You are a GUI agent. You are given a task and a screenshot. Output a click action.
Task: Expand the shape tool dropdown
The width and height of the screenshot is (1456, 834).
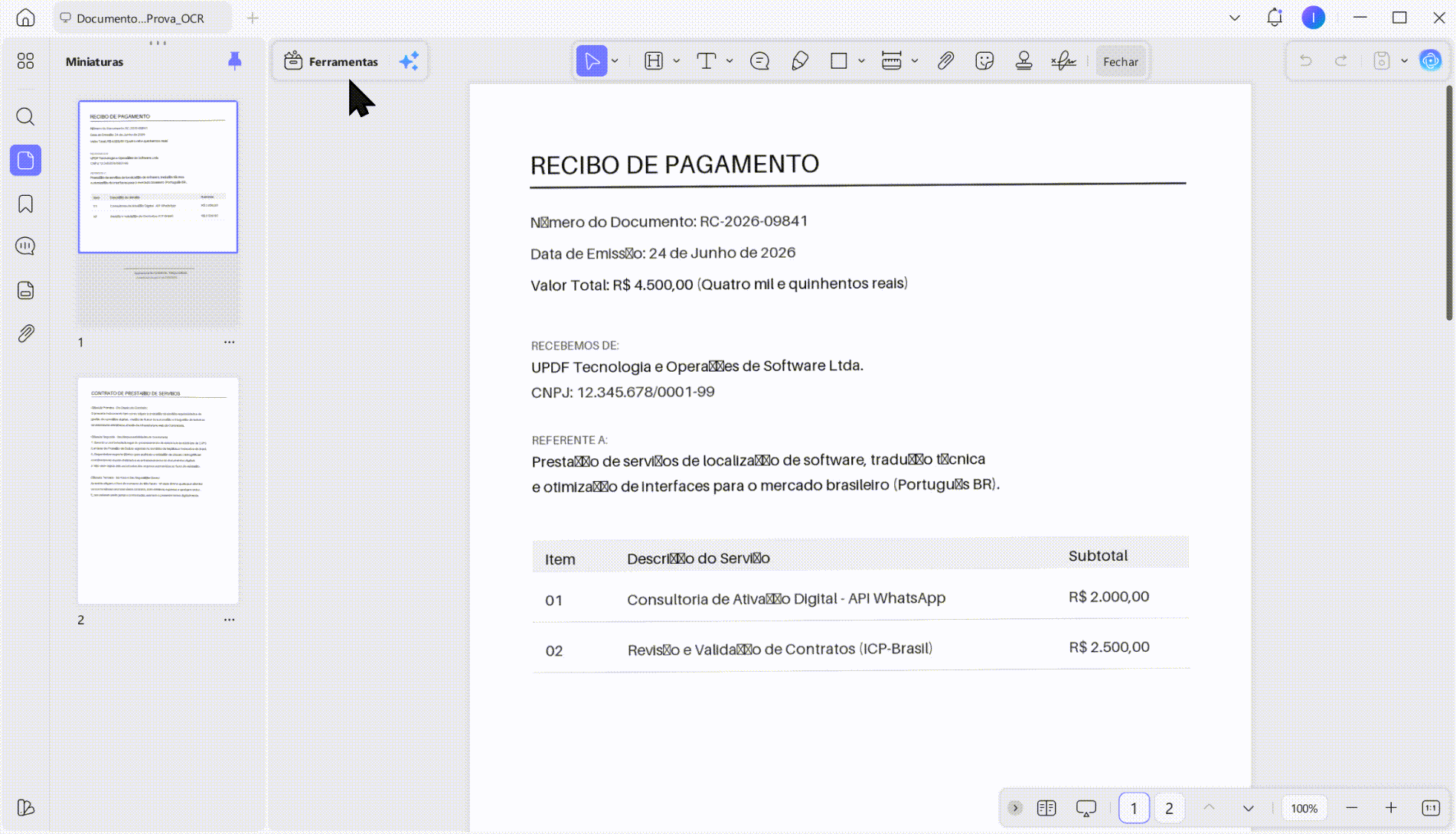861,61
